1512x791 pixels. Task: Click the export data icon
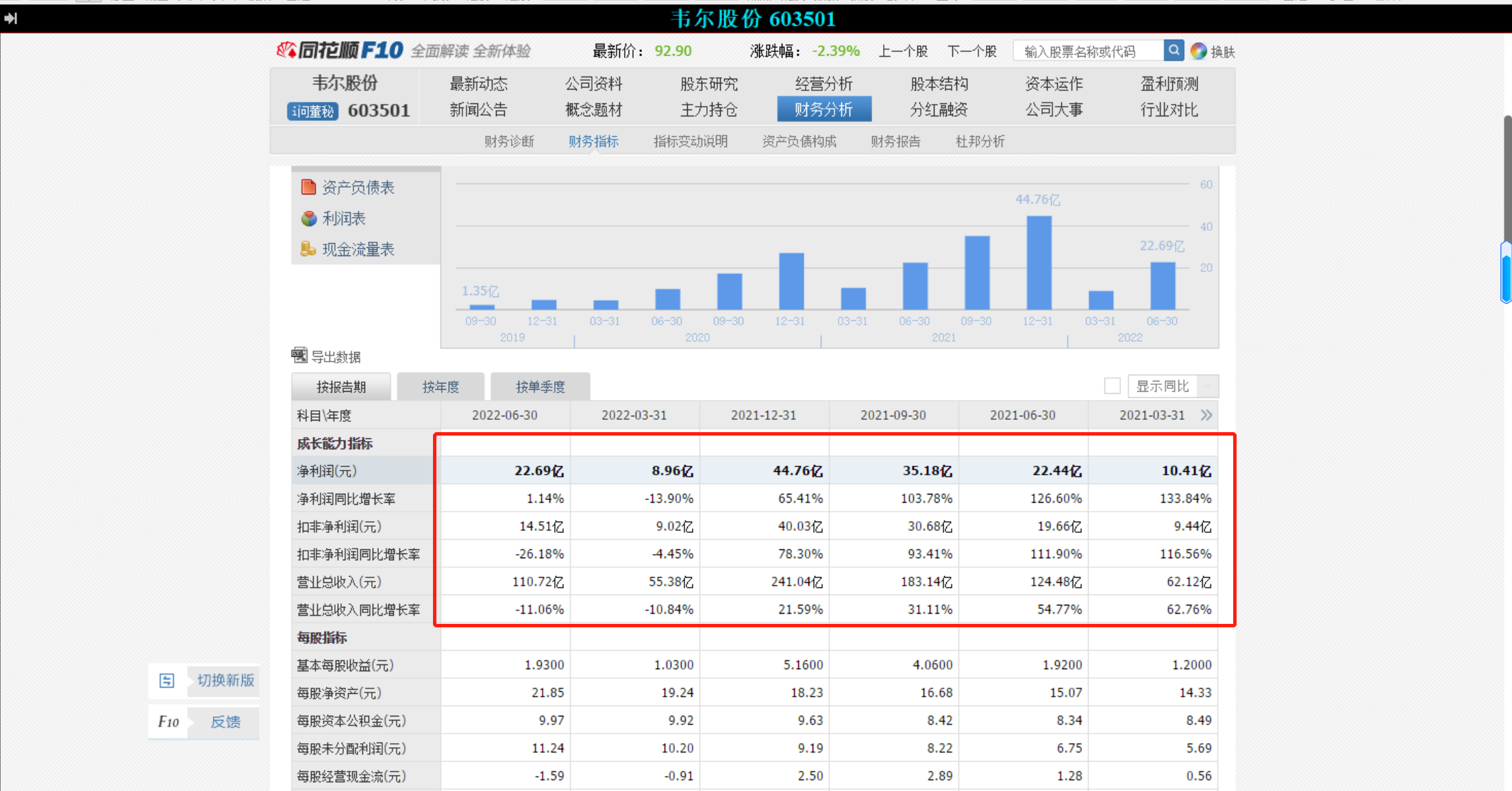click(x=299, y=355)
